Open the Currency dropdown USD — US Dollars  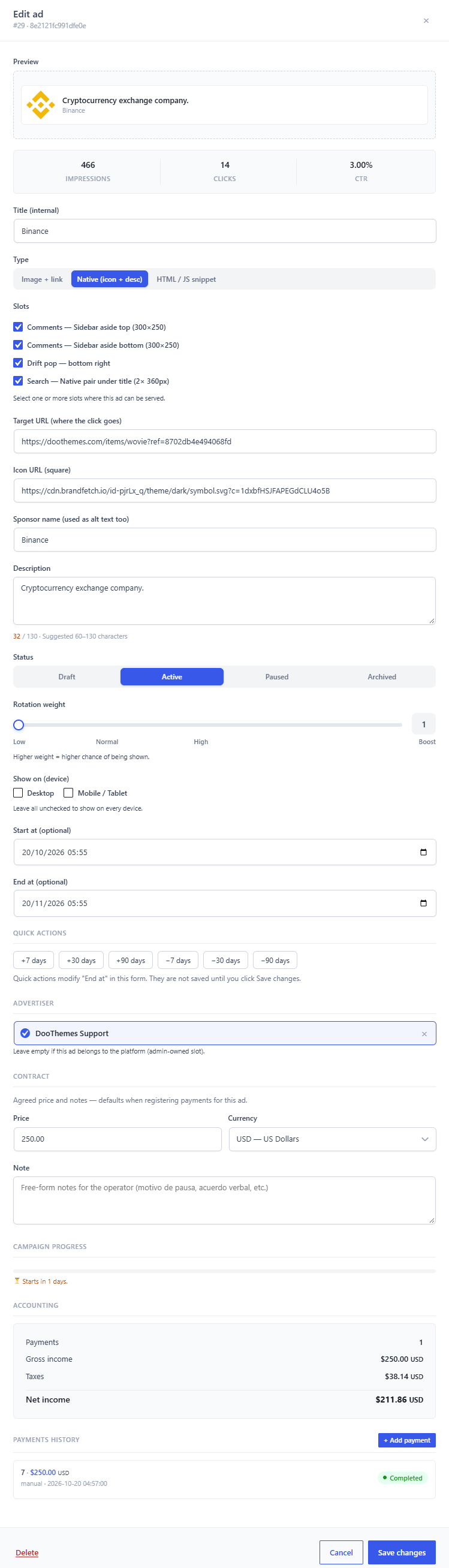(332, 1139)
